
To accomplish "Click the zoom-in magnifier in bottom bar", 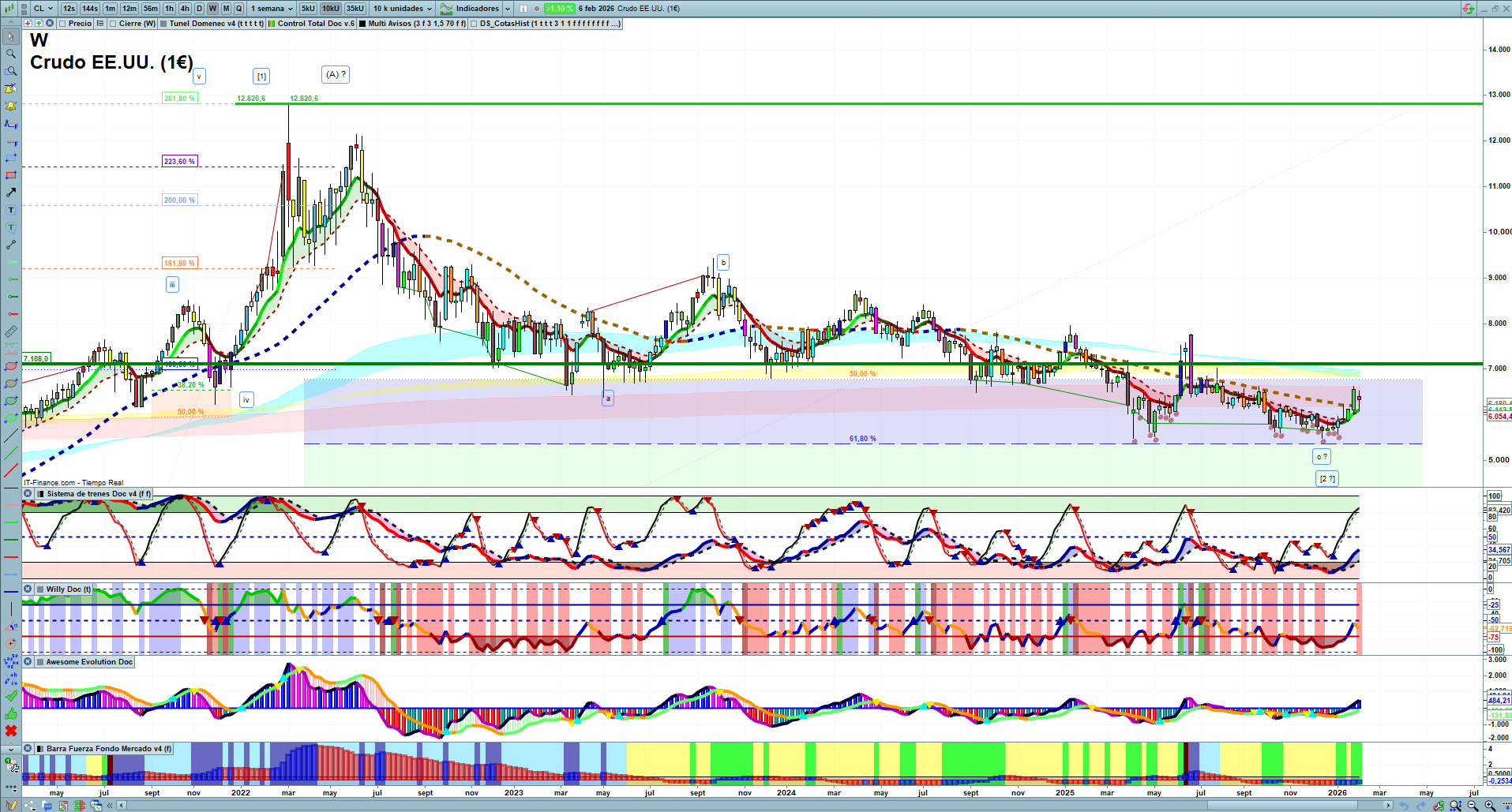I will click(x=1490, y=806).
